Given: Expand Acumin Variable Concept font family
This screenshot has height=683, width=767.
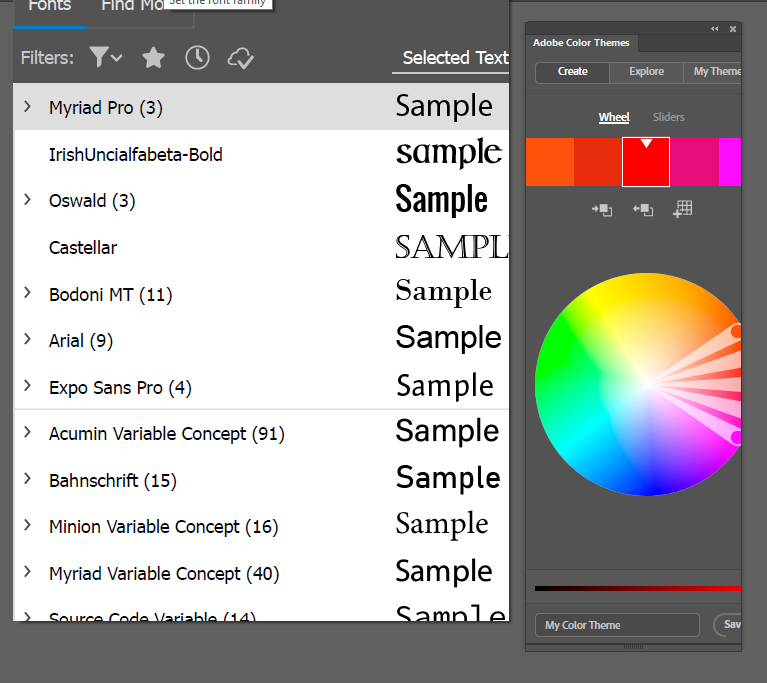Looking at the screenshot, I should click(27, 433).
